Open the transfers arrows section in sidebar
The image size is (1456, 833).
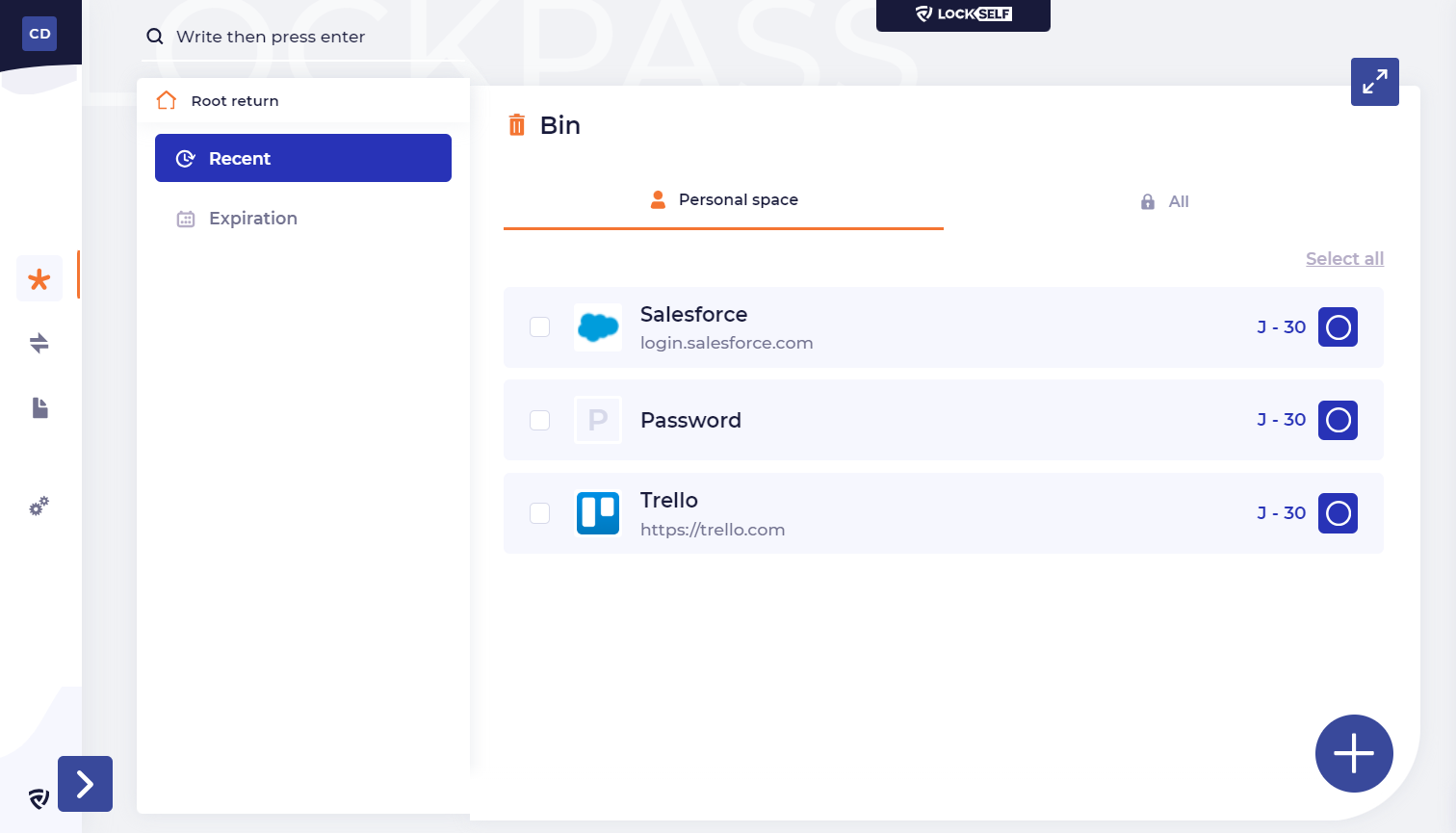pyautogui.click(x=39, y=343)
